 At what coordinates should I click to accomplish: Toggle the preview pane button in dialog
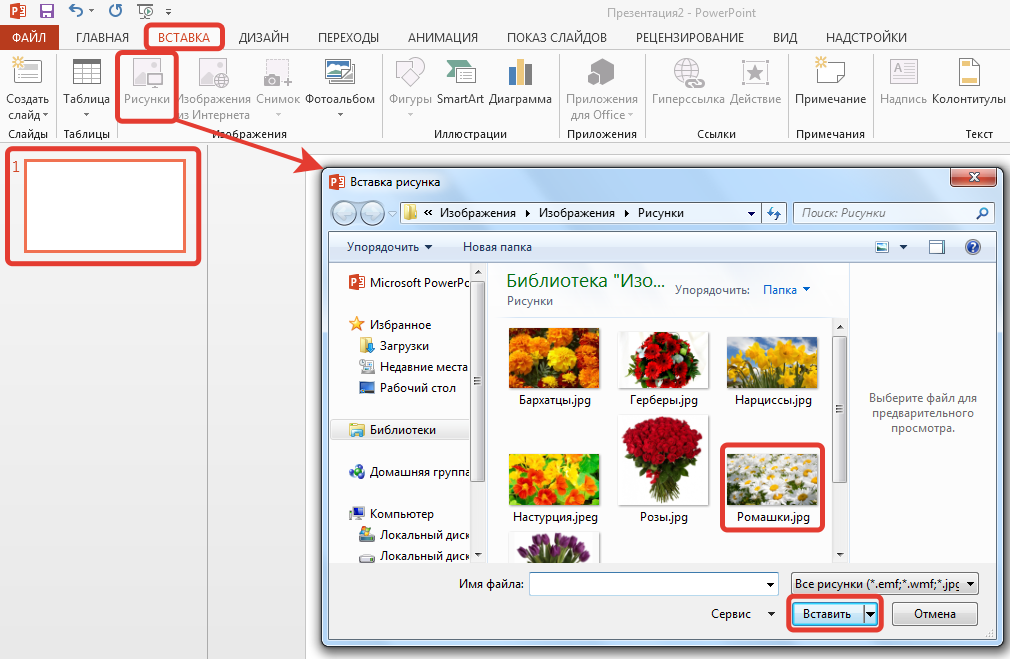(937, 247)
